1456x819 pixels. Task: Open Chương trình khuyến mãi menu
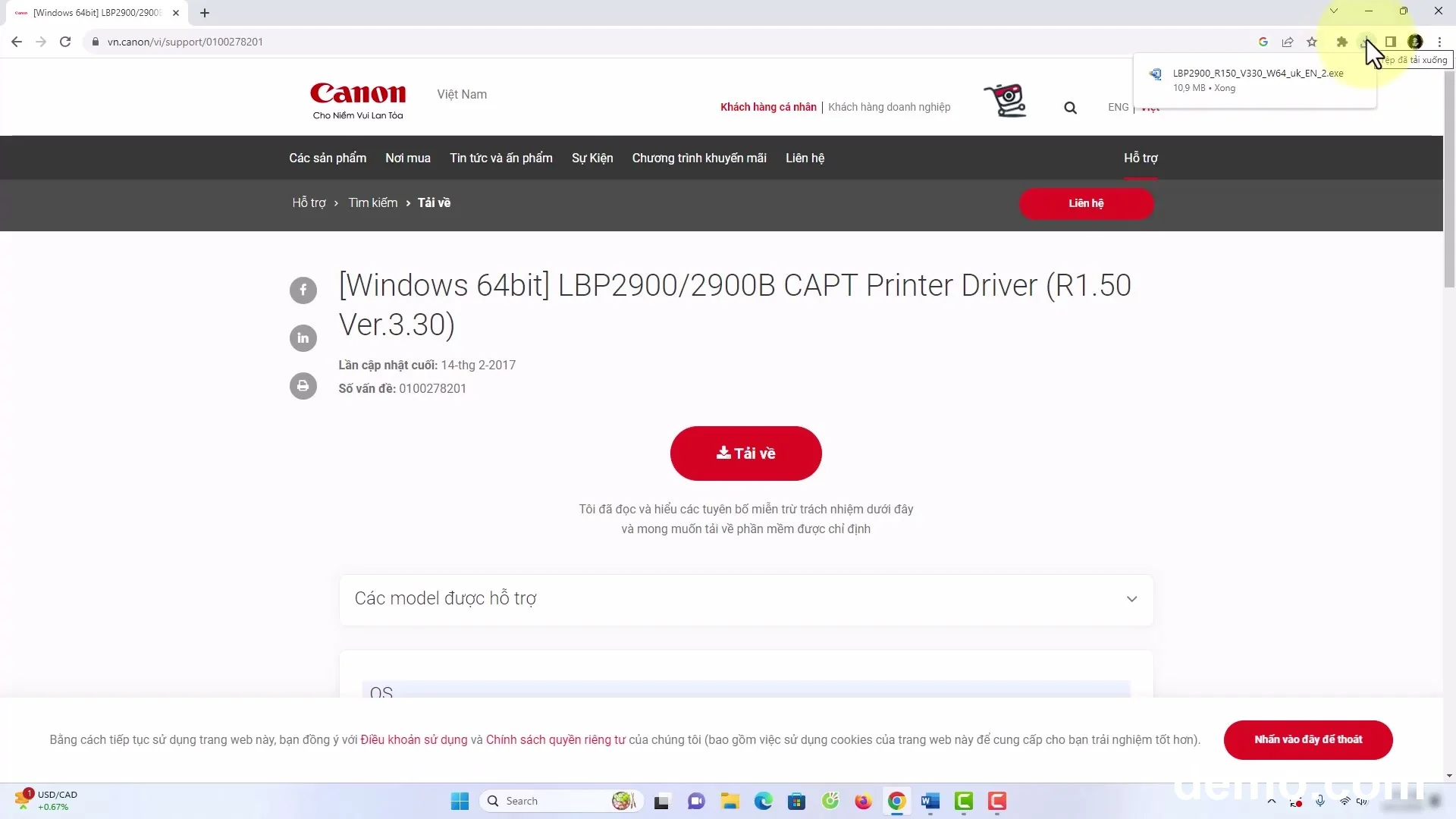699,158
